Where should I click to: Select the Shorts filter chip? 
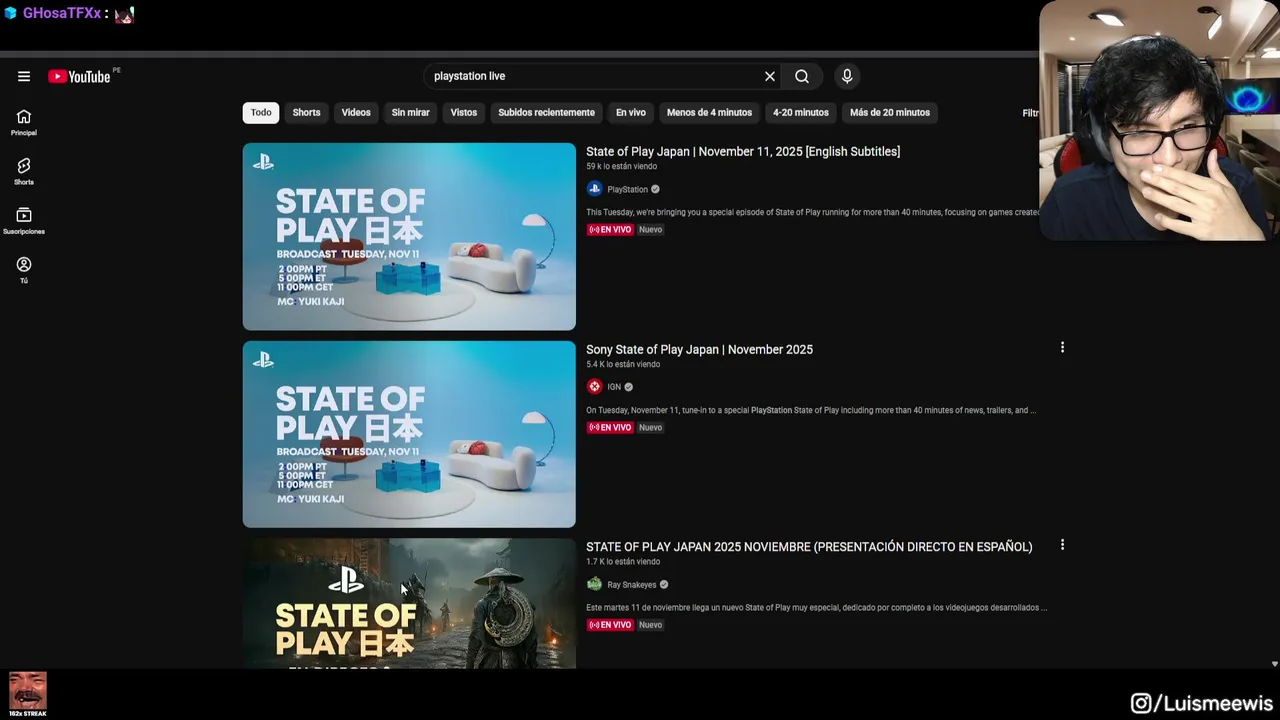[306, 112]
